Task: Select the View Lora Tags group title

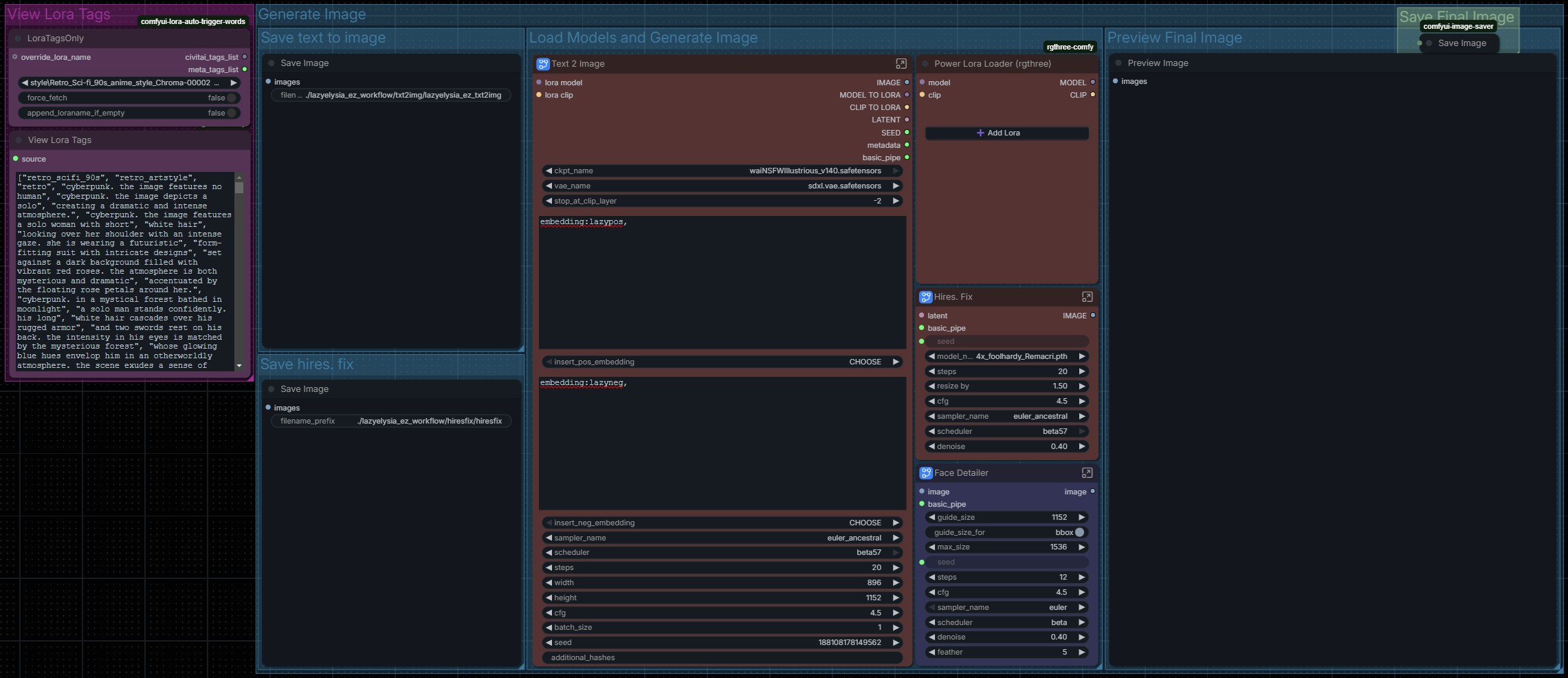Action: point(58,14)
